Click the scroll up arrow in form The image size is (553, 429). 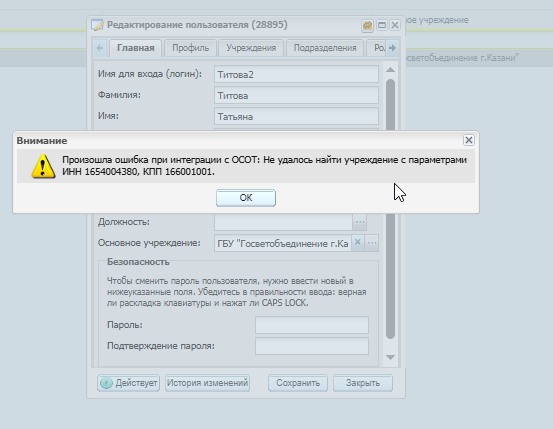click(390, 70)
